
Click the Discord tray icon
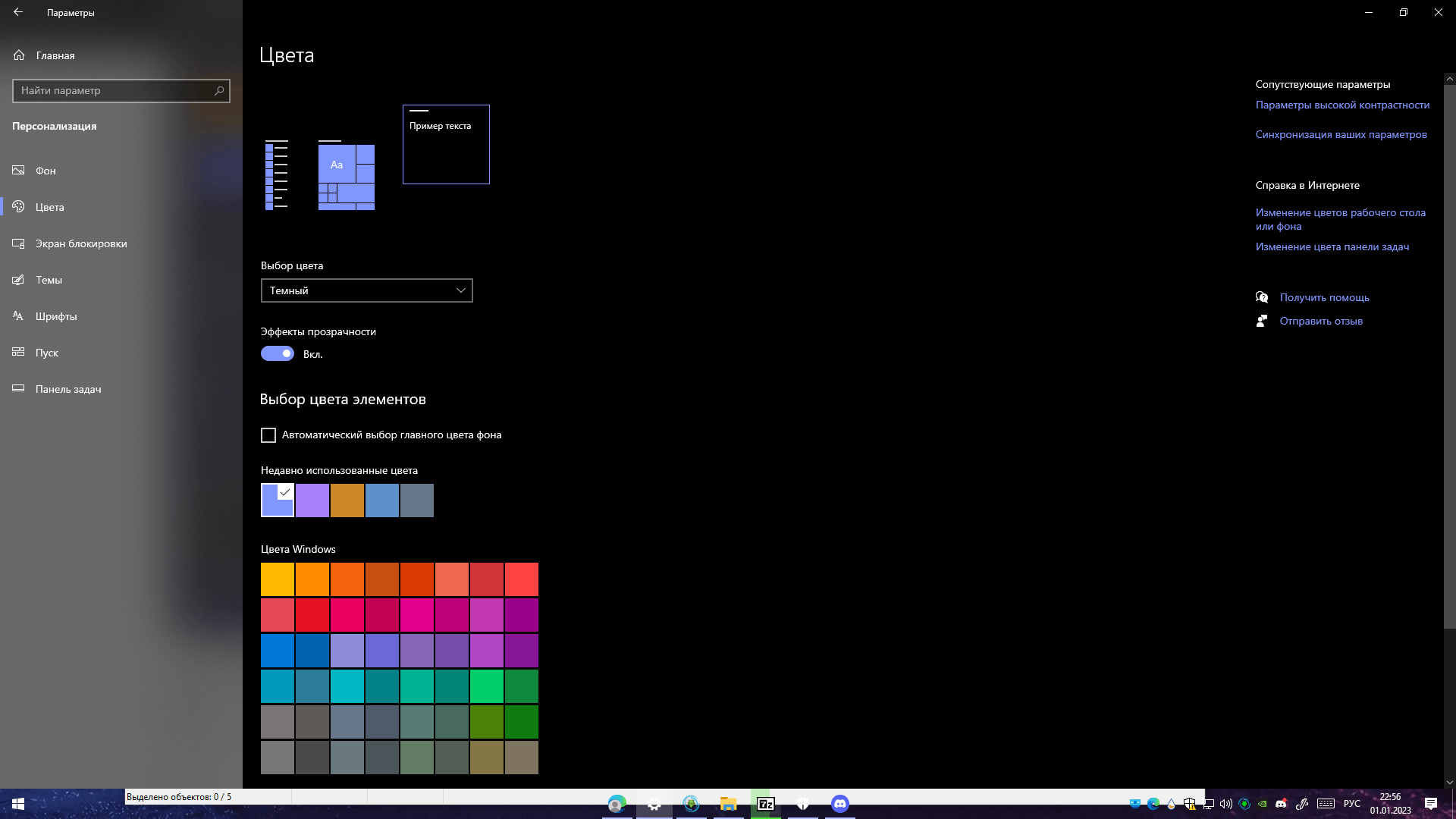coord(1281,804)
